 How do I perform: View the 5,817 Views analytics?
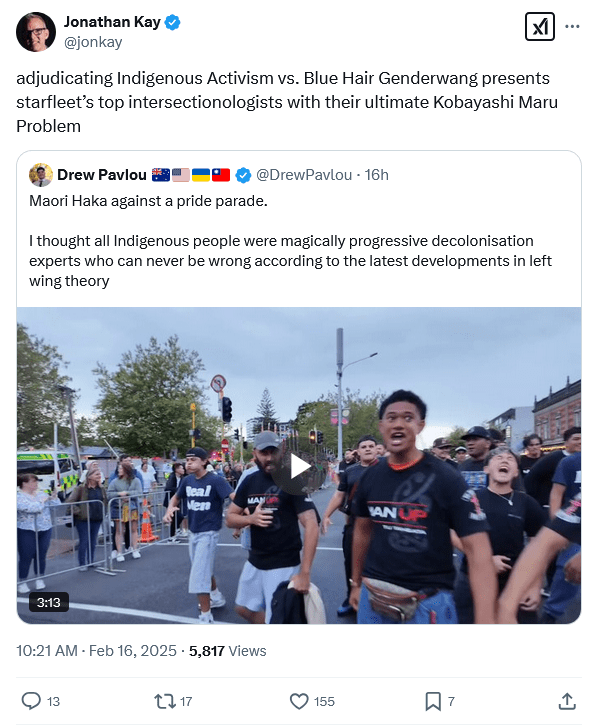point(228,651)
